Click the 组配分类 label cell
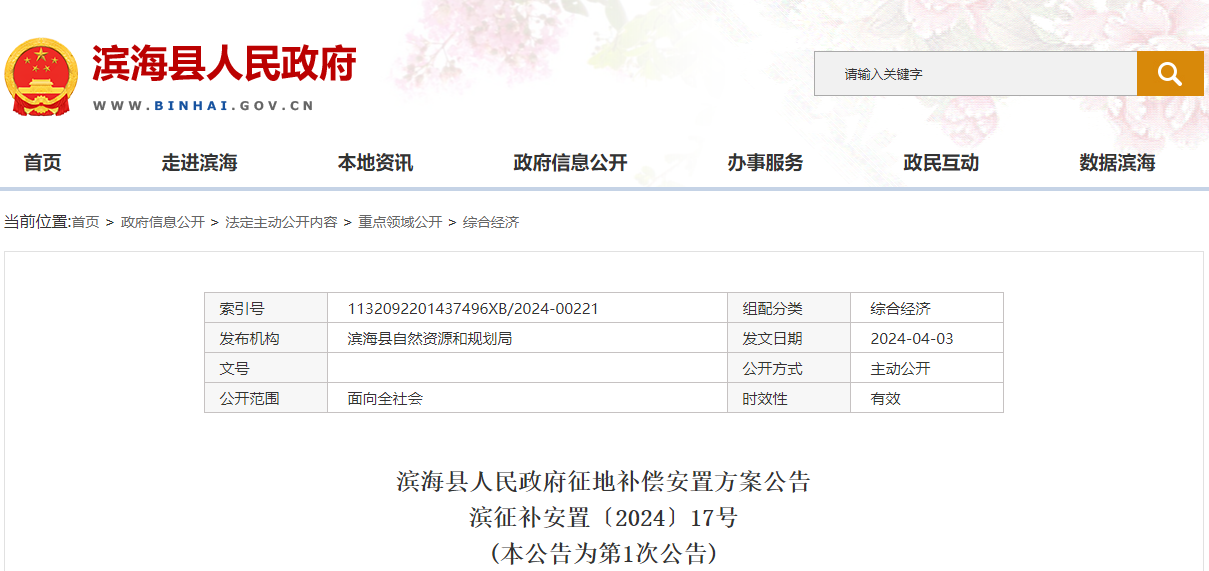This screenshot has width=1209, height=571. click(x=789, y=308)
